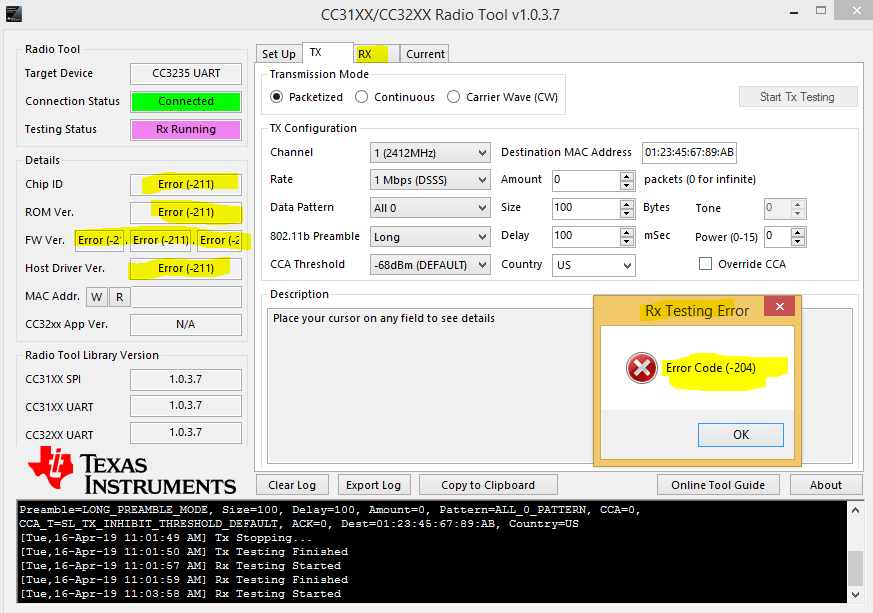Click the red error icon in the dialog

click(641, 368)
